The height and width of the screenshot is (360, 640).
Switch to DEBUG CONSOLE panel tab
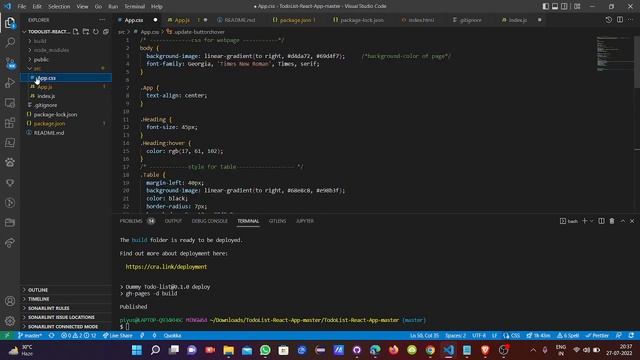pyautogui.click(x=209, y=221)
